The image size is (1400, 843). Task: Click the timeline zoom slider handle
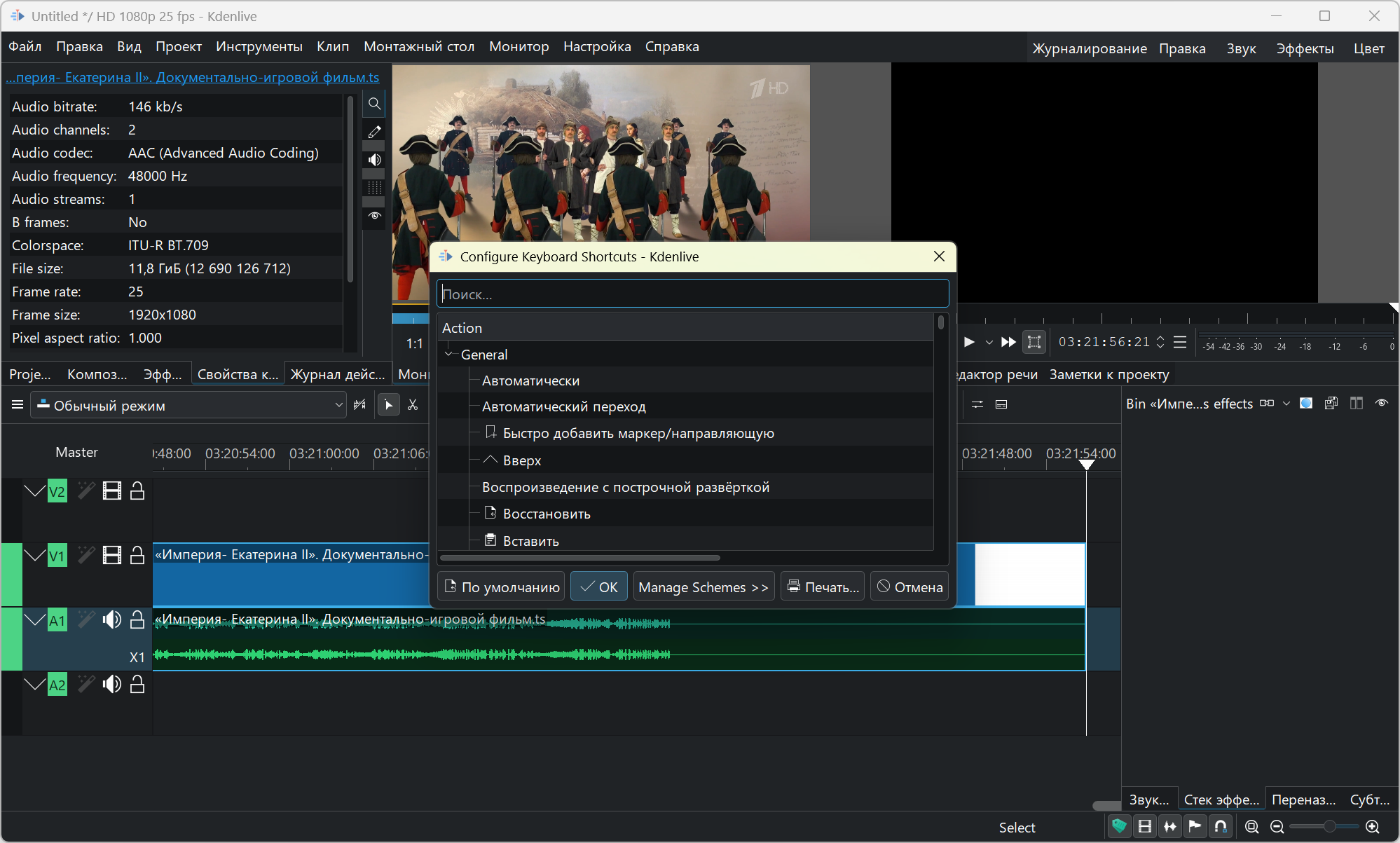coord(1329,827)
